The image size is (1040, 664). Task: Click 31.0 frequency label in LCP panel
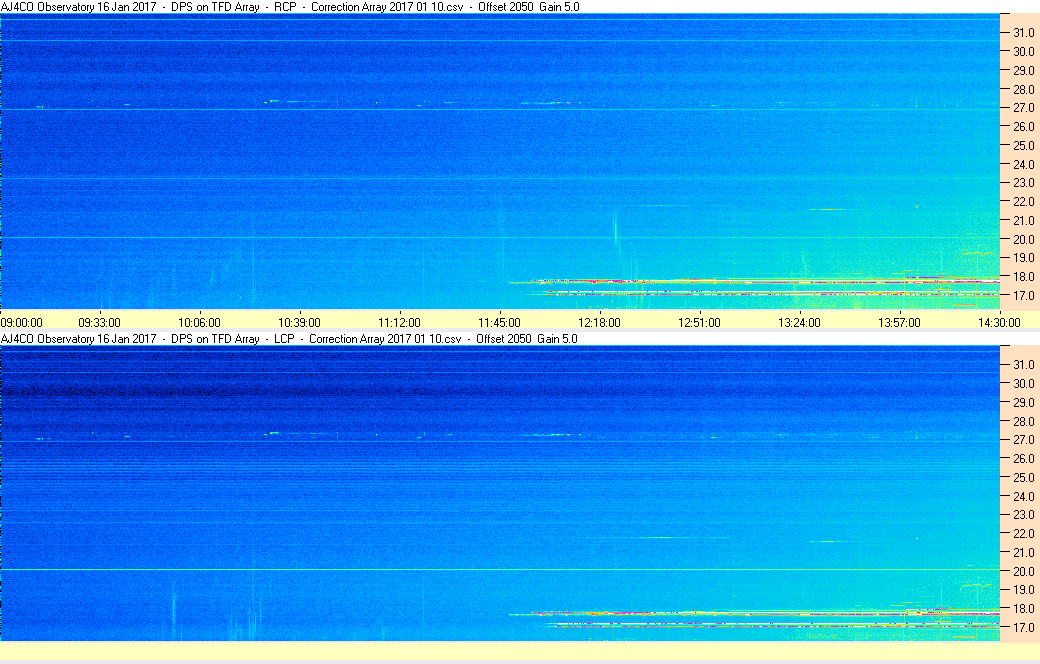coord(1023,365)
